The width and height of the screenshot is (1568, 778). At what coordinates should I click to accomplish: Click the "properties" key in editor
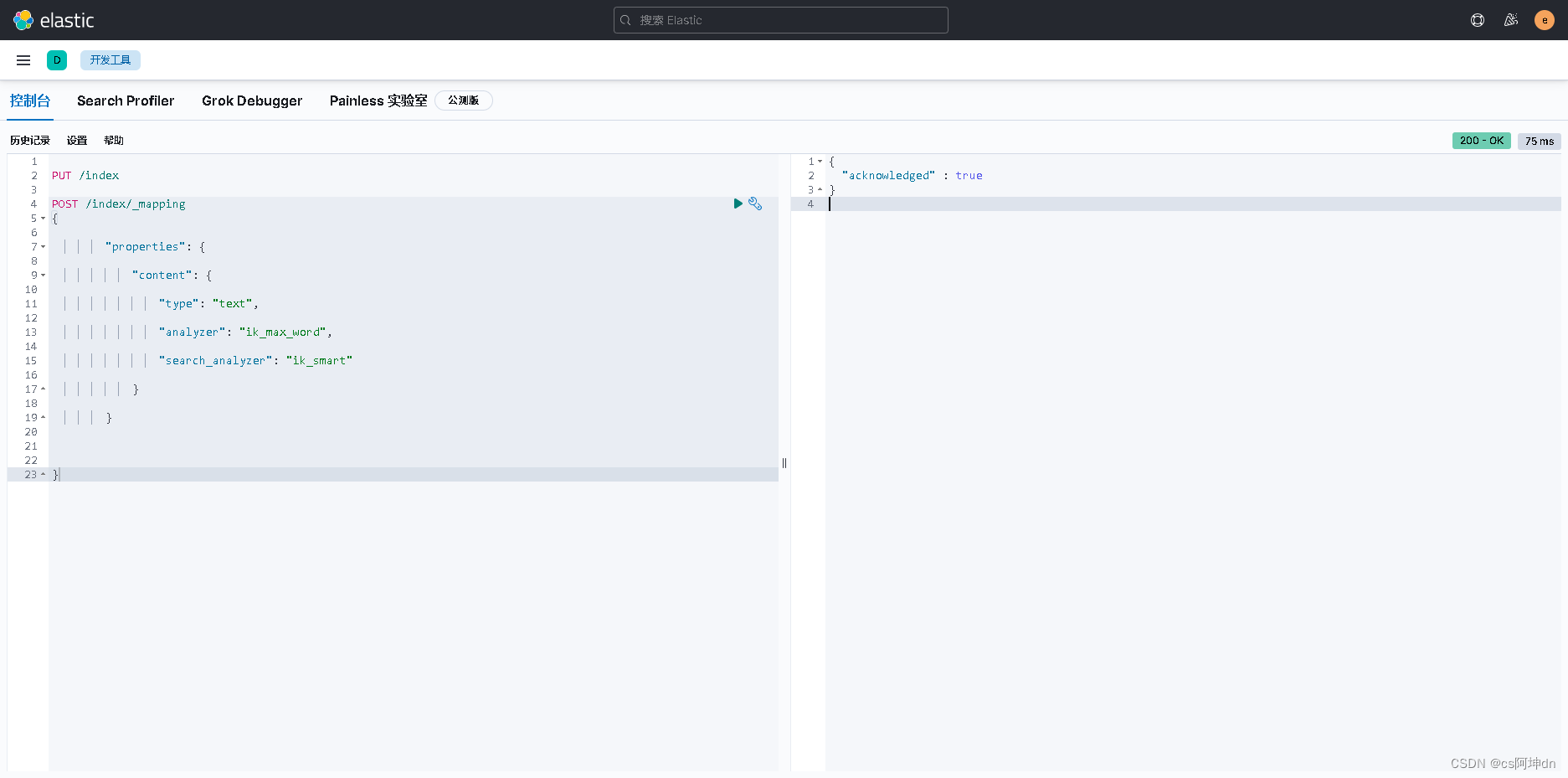click(145, 247)
